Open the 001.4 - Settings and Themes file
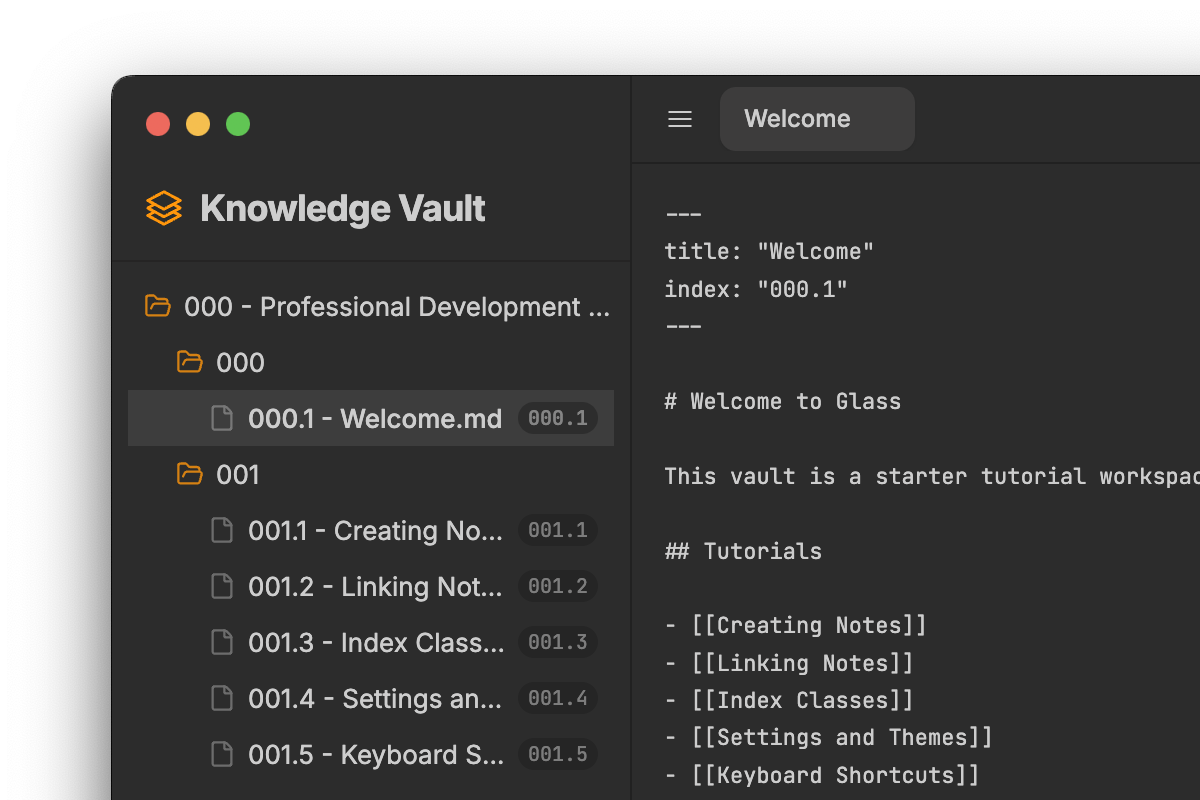 (x=371, y=698)
